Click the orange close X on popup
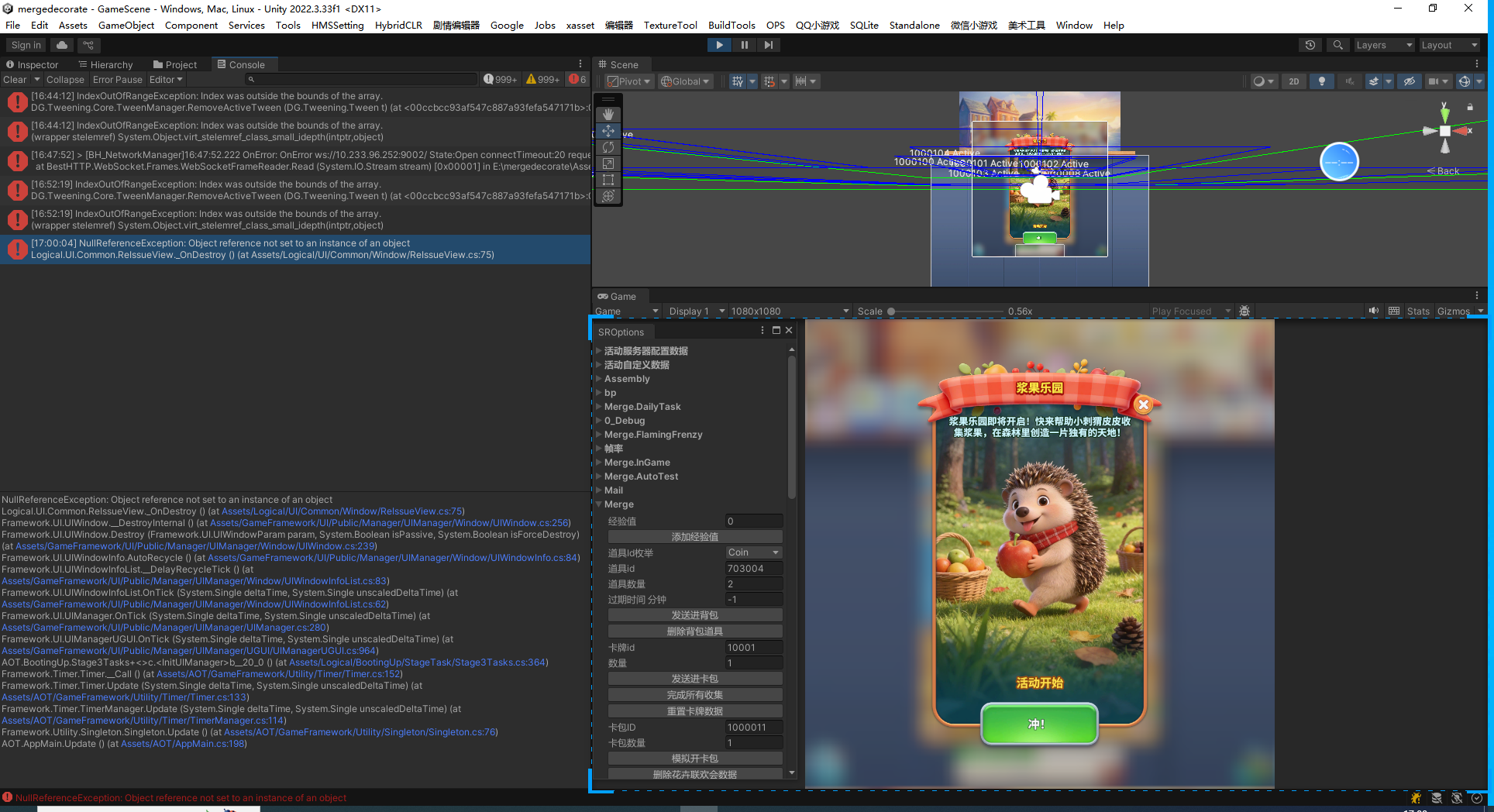This screenshot has width=1494, height=812. [1143, 404]
